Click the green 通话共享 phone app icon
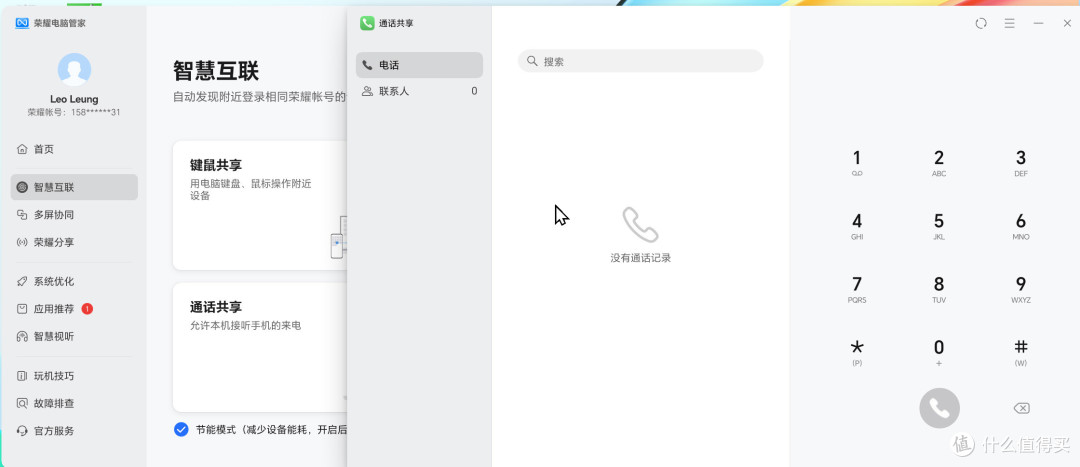1080x467 pixels. coord(367,23)
